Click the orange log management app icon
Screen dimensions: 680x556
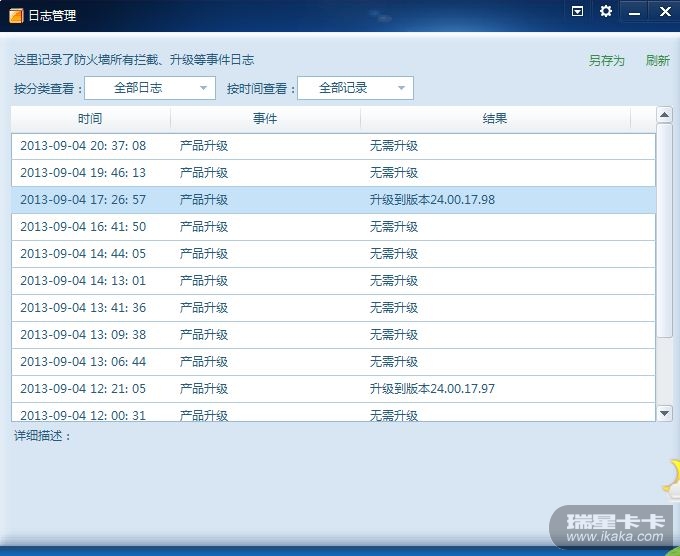(16, 16)
